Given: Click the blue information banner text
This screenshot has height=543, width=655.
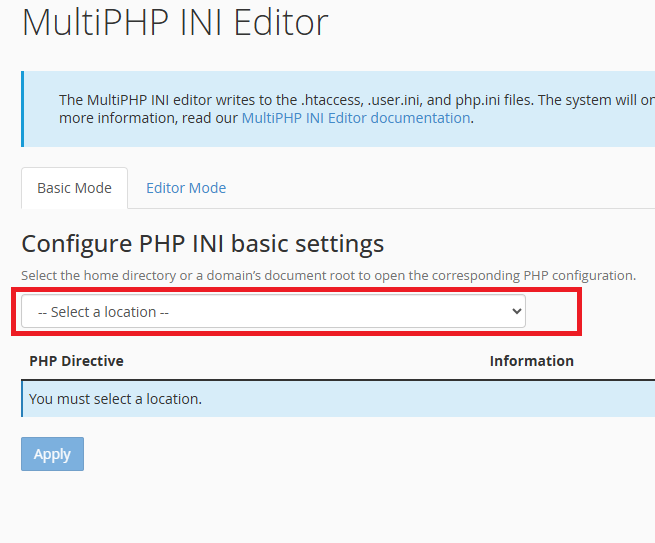Looking at the screenshot, I should tap(350, 100).
